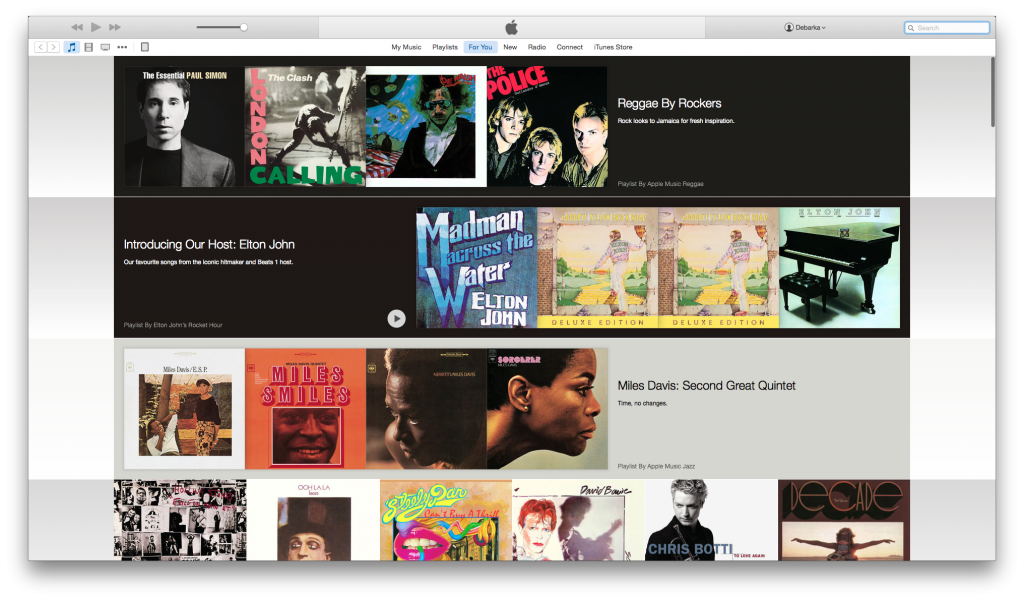The width and height of the screenshot is (1024, 601).
Task: Click 'Rock looks to Jamaica for fresh inspiration.' text
Action: [x=676, y=121]
